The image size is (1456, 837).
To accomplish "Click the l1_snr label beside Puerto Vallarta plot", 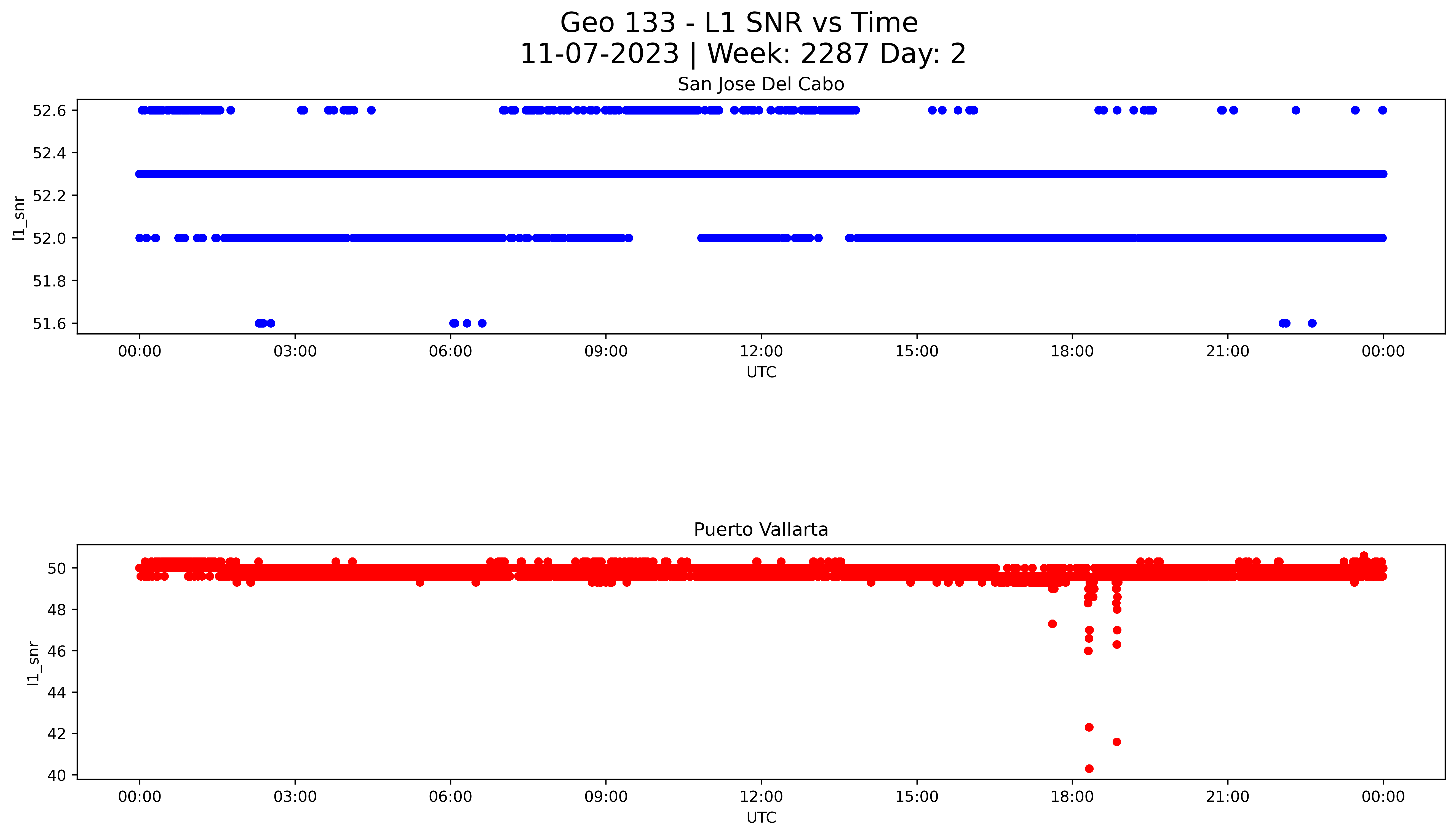I will tap(34, 663).
